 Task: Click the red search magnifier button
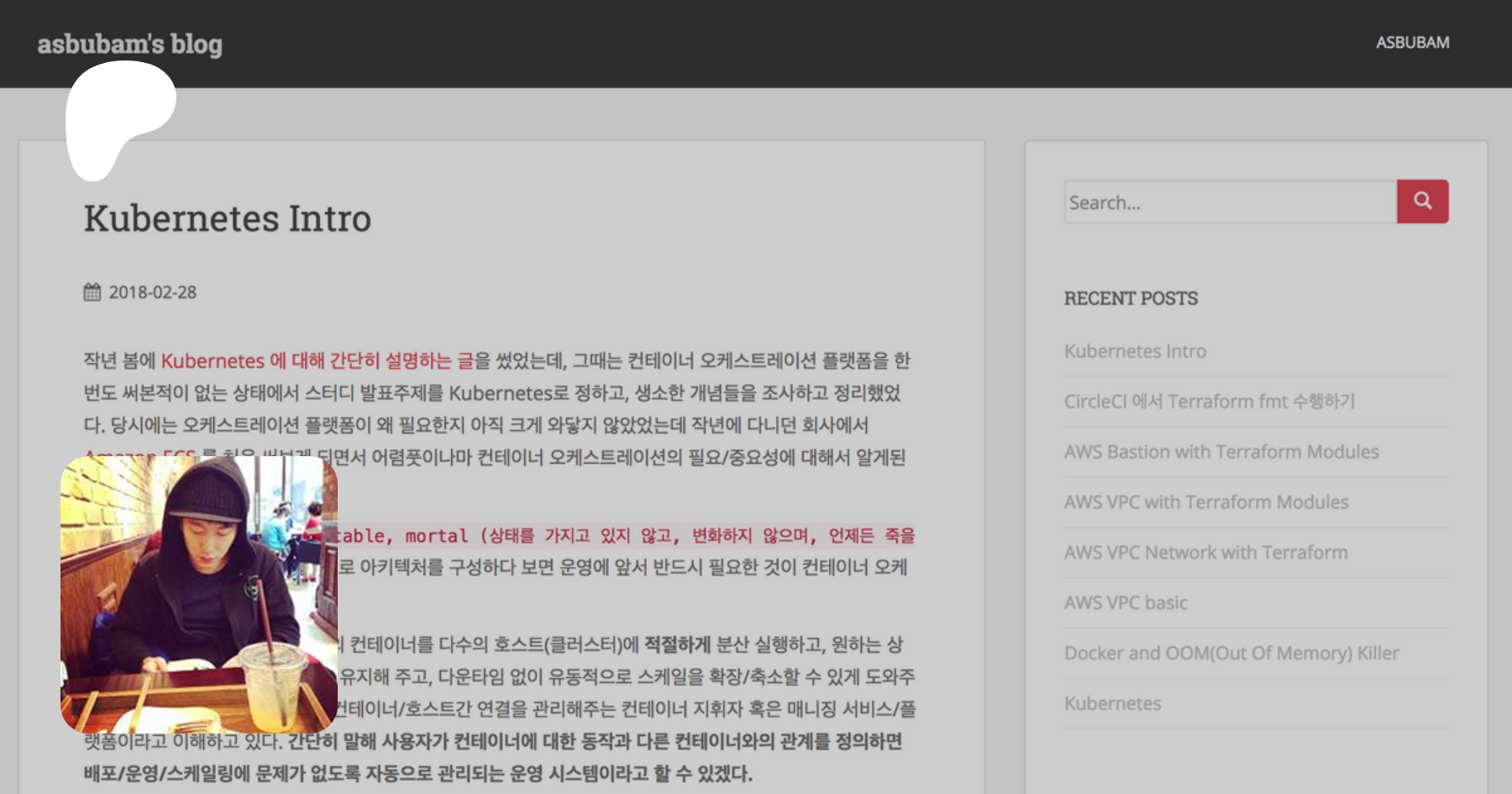tap(1422, 202)
